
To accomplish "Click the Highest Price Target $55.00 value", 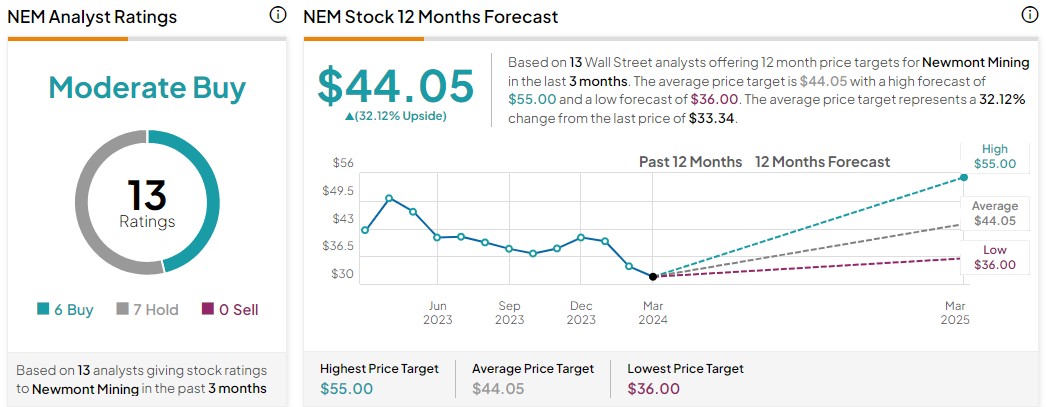I will coord(346,388).
